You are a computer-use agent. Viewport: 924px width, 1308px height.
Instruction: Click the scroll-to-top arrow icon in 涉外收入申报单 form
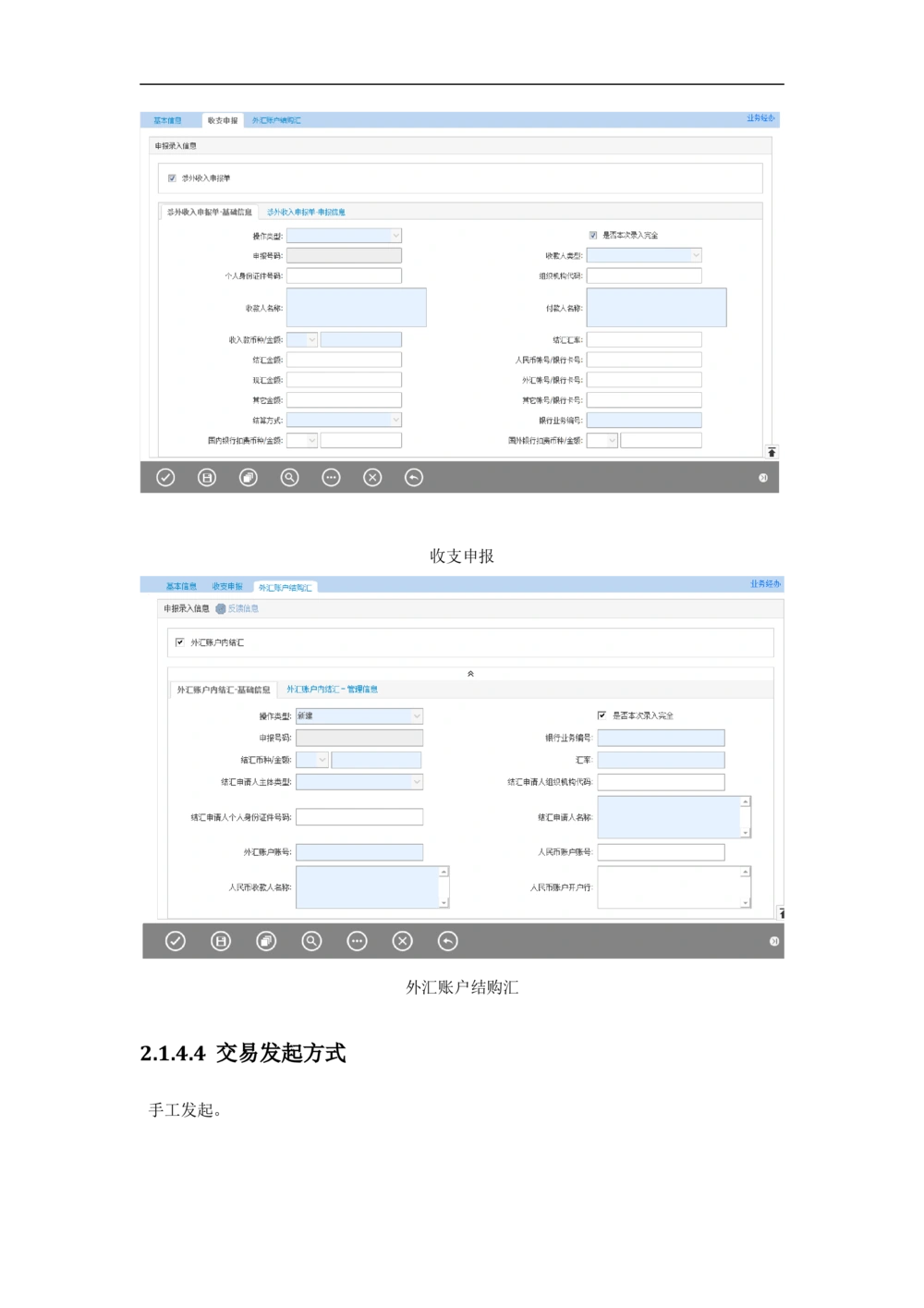[x=772, y=451]
